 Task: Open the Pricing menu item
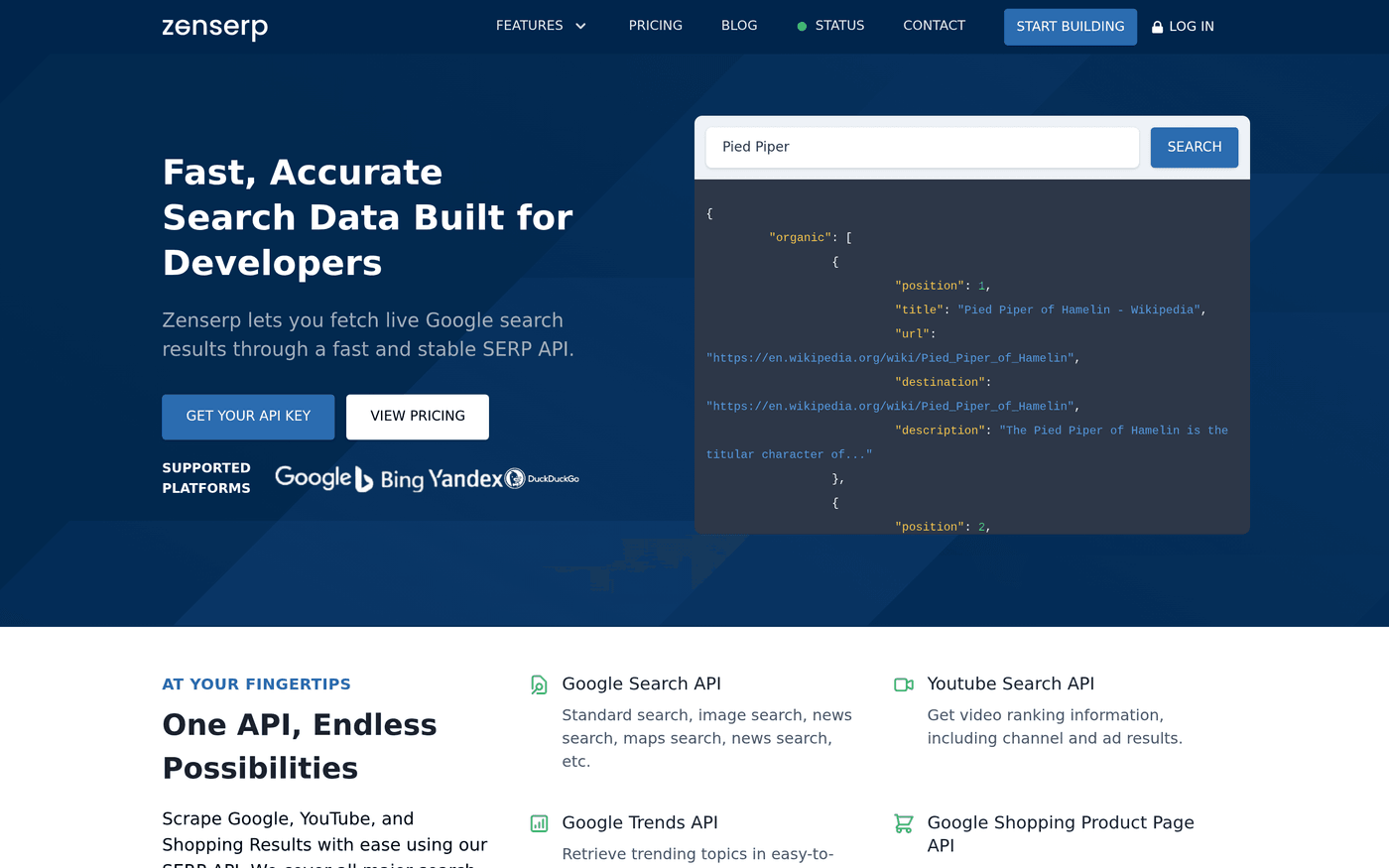click(x=656, y=26)
